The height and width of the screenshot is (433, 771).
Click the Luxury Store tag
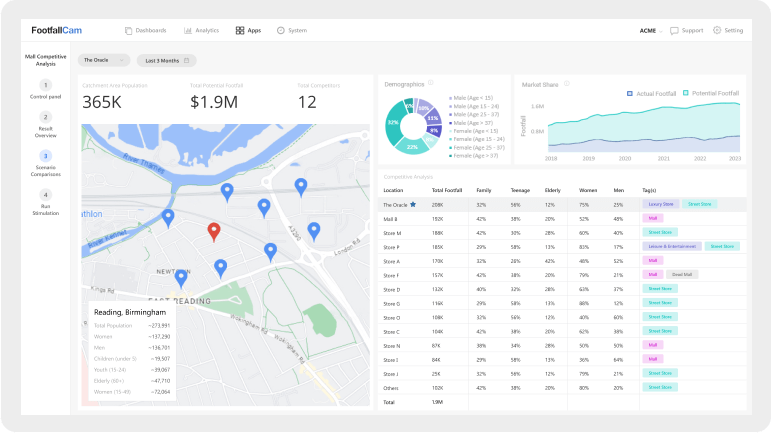(660, 204)
